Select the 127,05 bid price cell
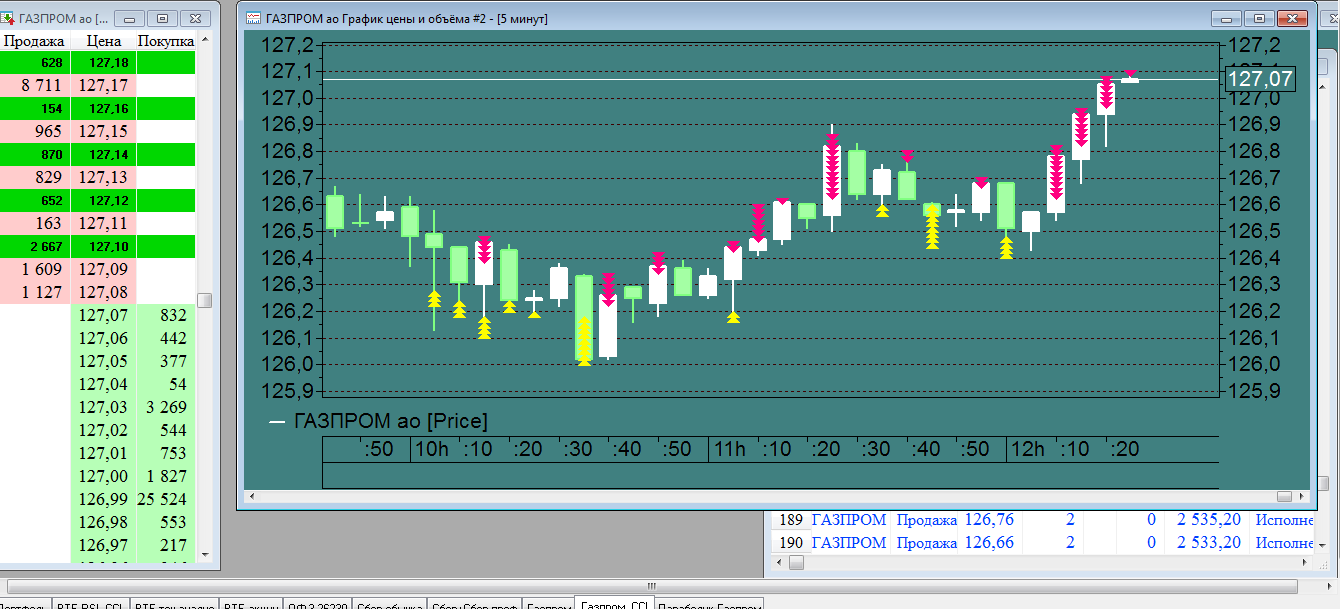Image resolution: width=1340 pixels, height=609 pixels. [x=104, y=362]
